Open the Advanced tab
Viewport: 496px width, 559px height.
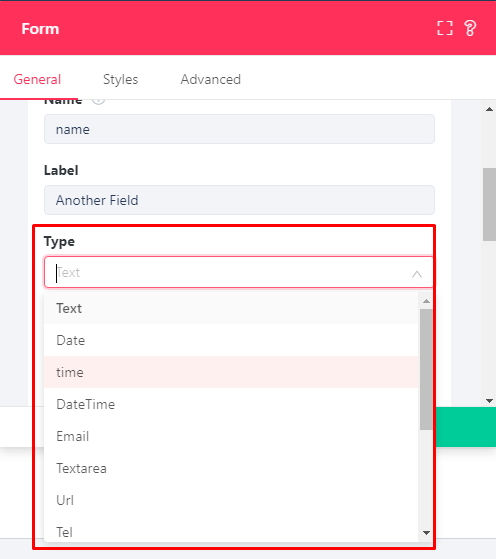pyautogui.click(x=211, y=79)
